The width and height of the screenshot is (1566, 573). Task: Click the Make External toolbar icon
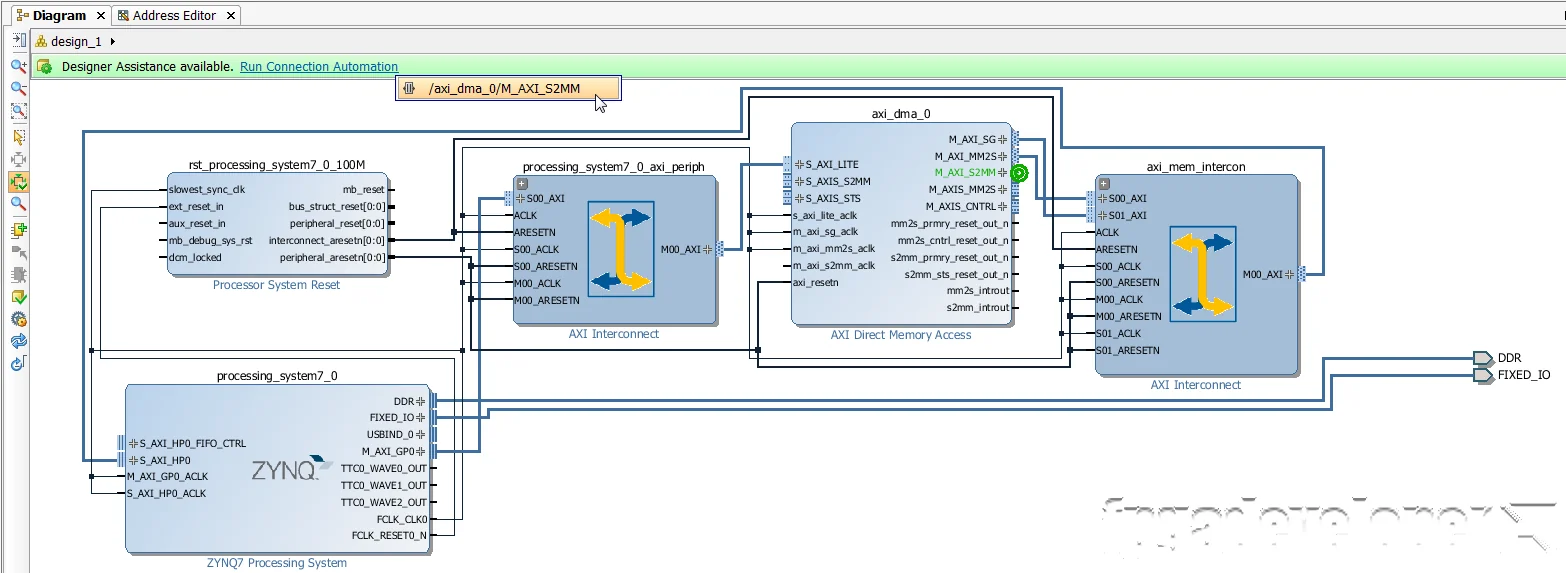point(18,252)
